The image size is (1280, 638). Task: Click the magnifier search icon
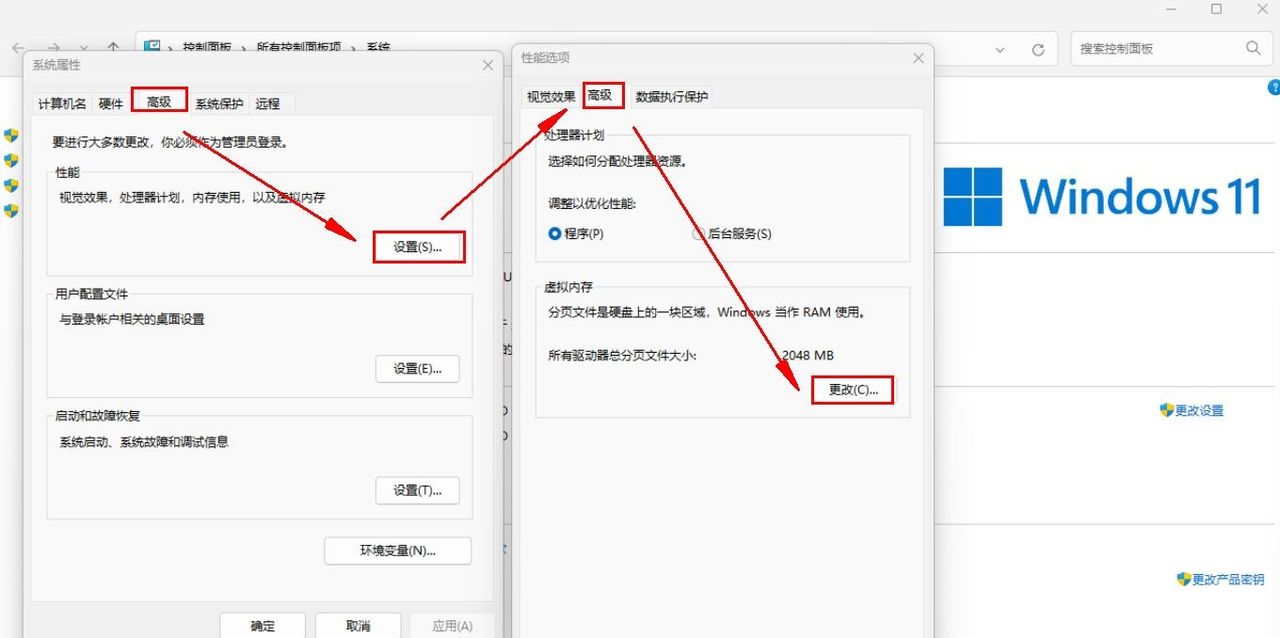[x=1254, y=48]
